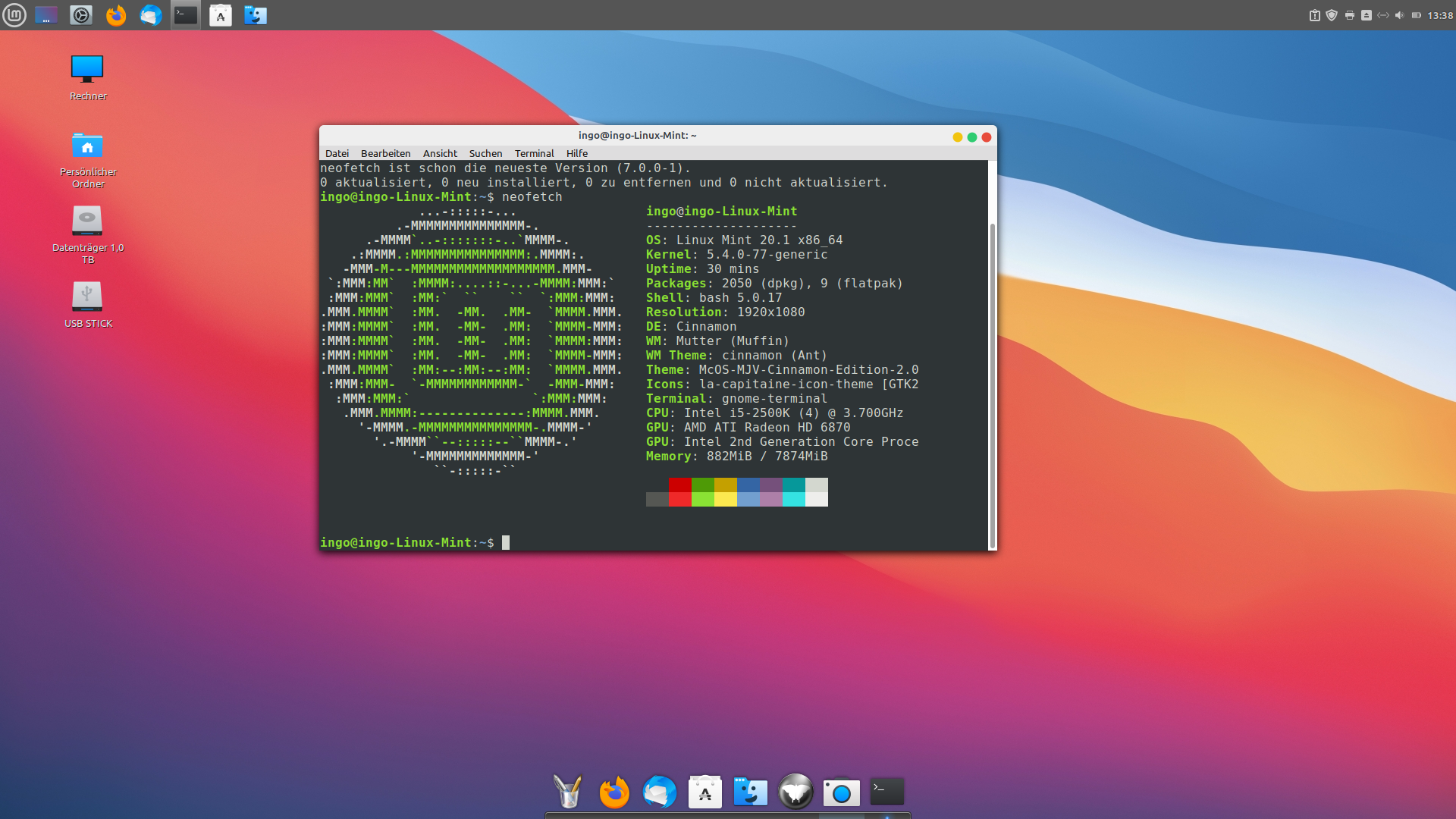Click the terminal's vertical scrollbar

pos(992,379)
